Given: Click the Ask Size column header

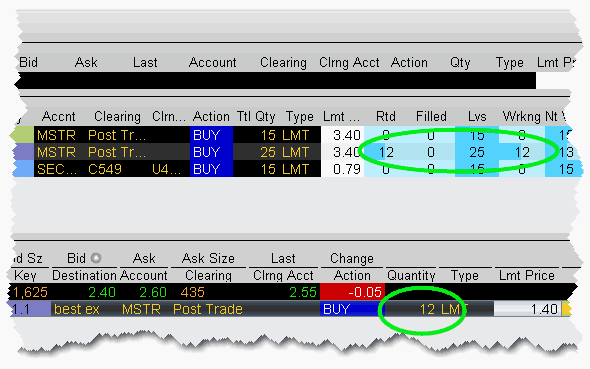Looking at the screenshot, I should [x=208, y=258].
